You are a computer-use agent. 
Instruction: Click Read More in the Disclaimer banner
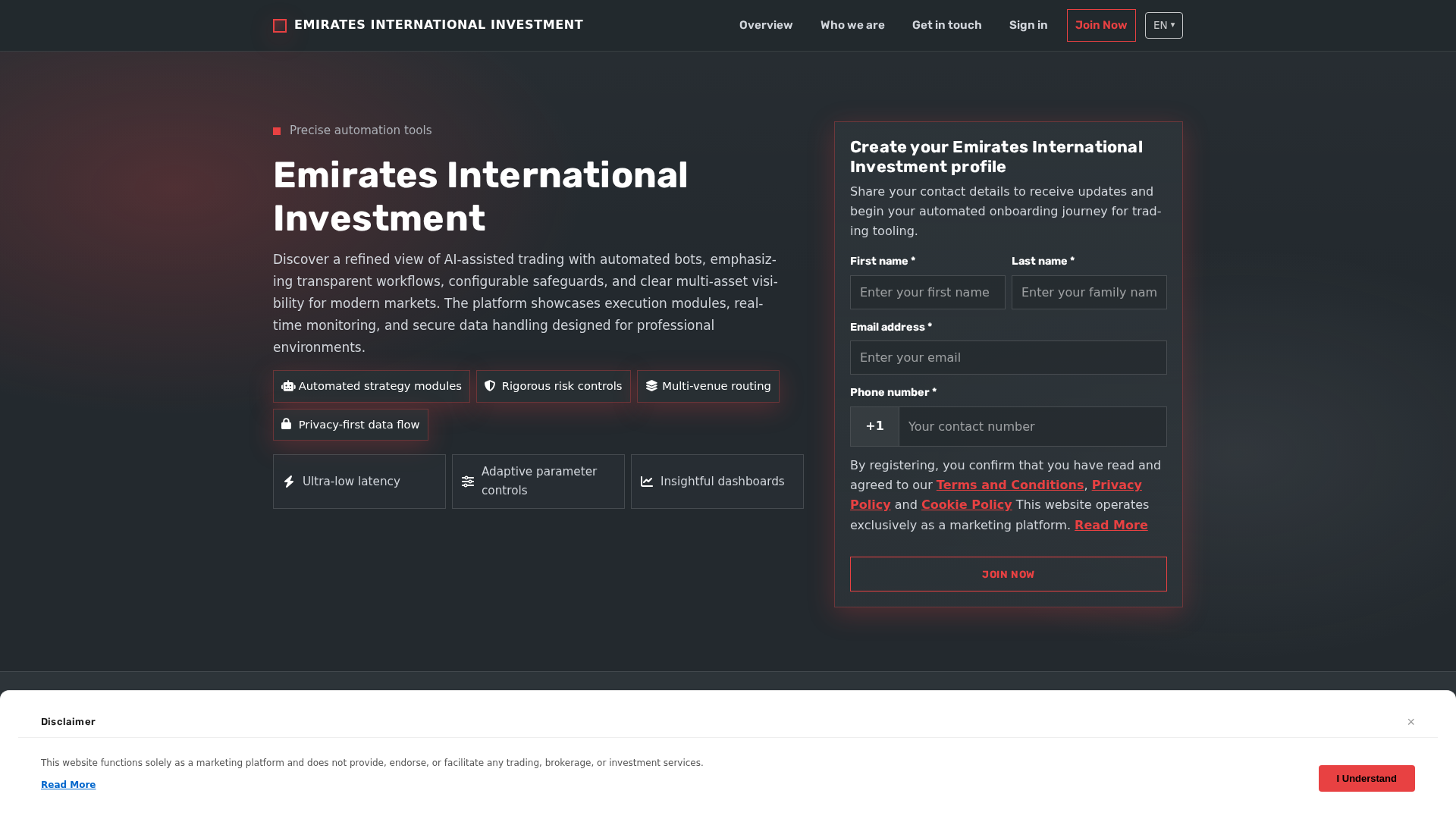coord(68,785)
